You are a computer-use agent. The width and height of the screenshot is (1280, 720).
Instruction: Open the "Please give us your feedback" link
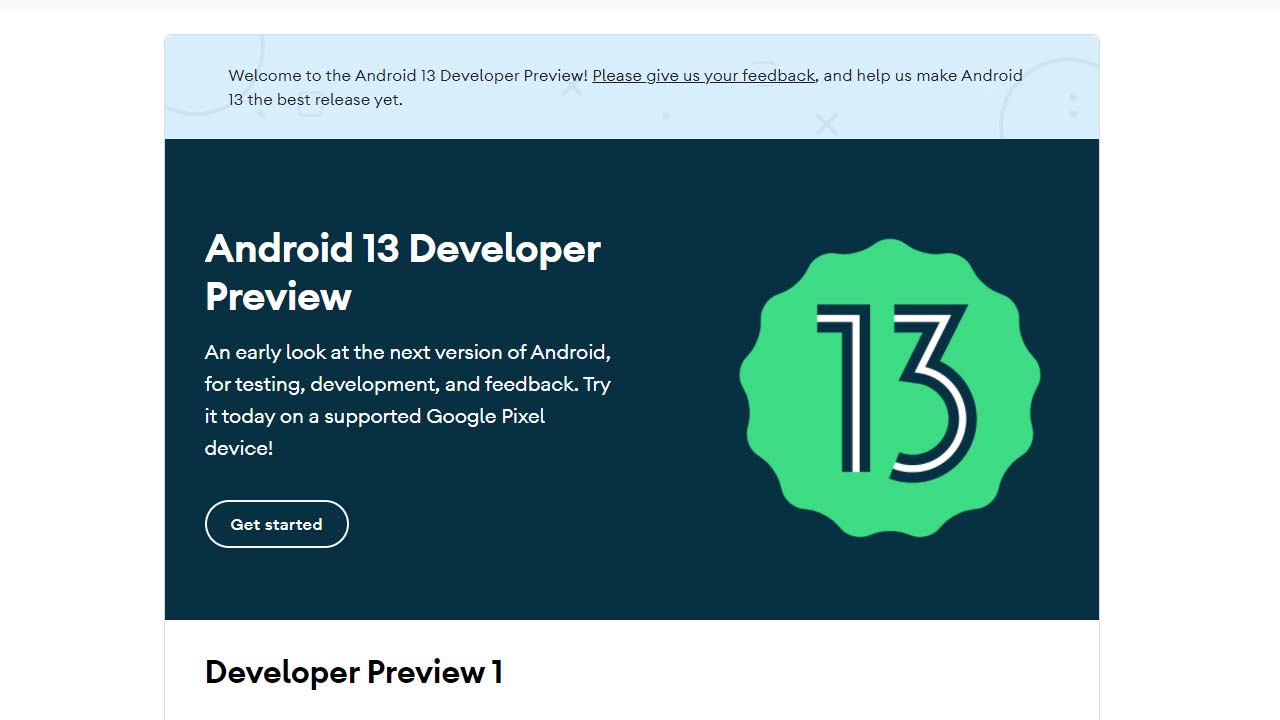tap(704, 75)
